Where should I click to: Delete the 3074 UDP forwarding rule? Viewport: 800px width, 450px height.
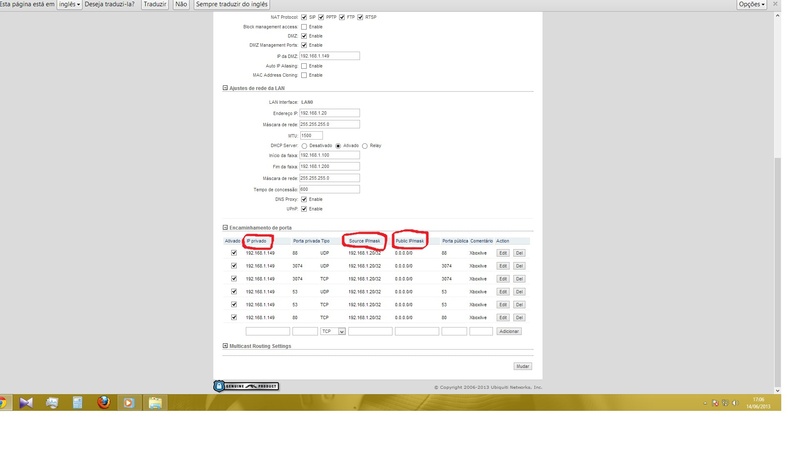click(519, 266)
